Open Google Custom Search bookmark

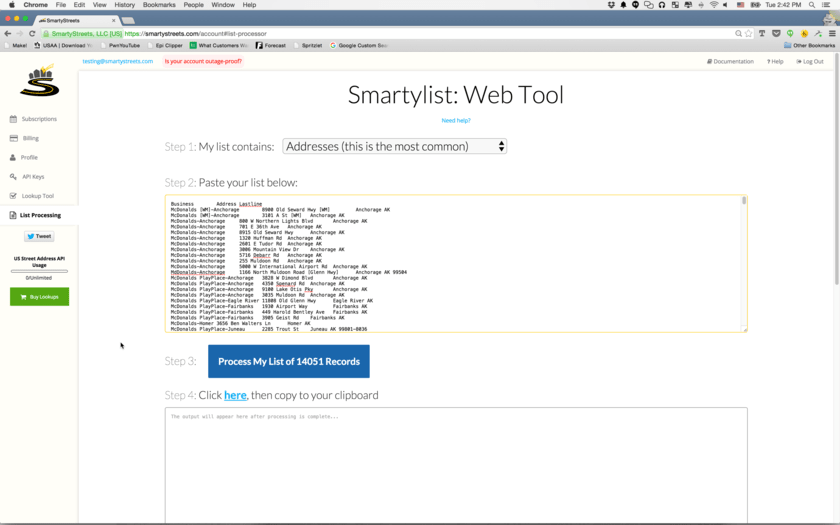point(358,46)
